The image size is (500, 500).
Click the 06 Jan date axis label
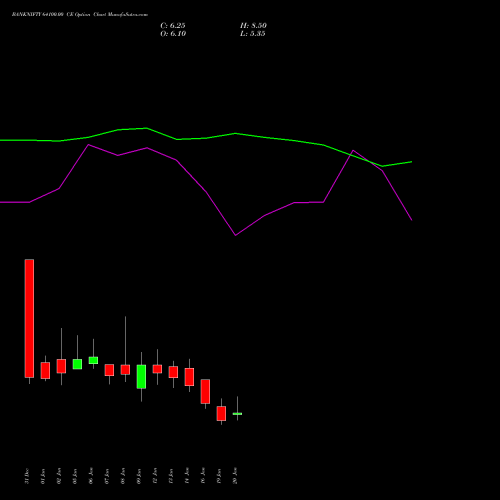tap(91, 476)
